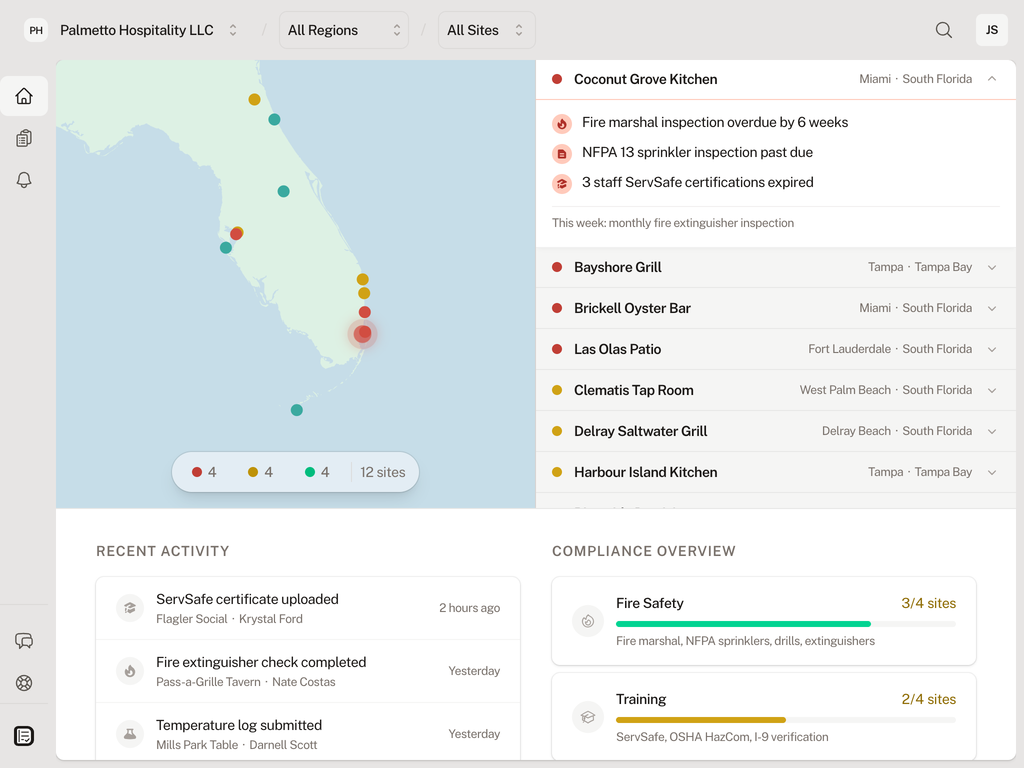The height and width of the screenshot is (768, 1024).
Task: Open the chat messages icon in sidebar
Action: coord(24,641)
